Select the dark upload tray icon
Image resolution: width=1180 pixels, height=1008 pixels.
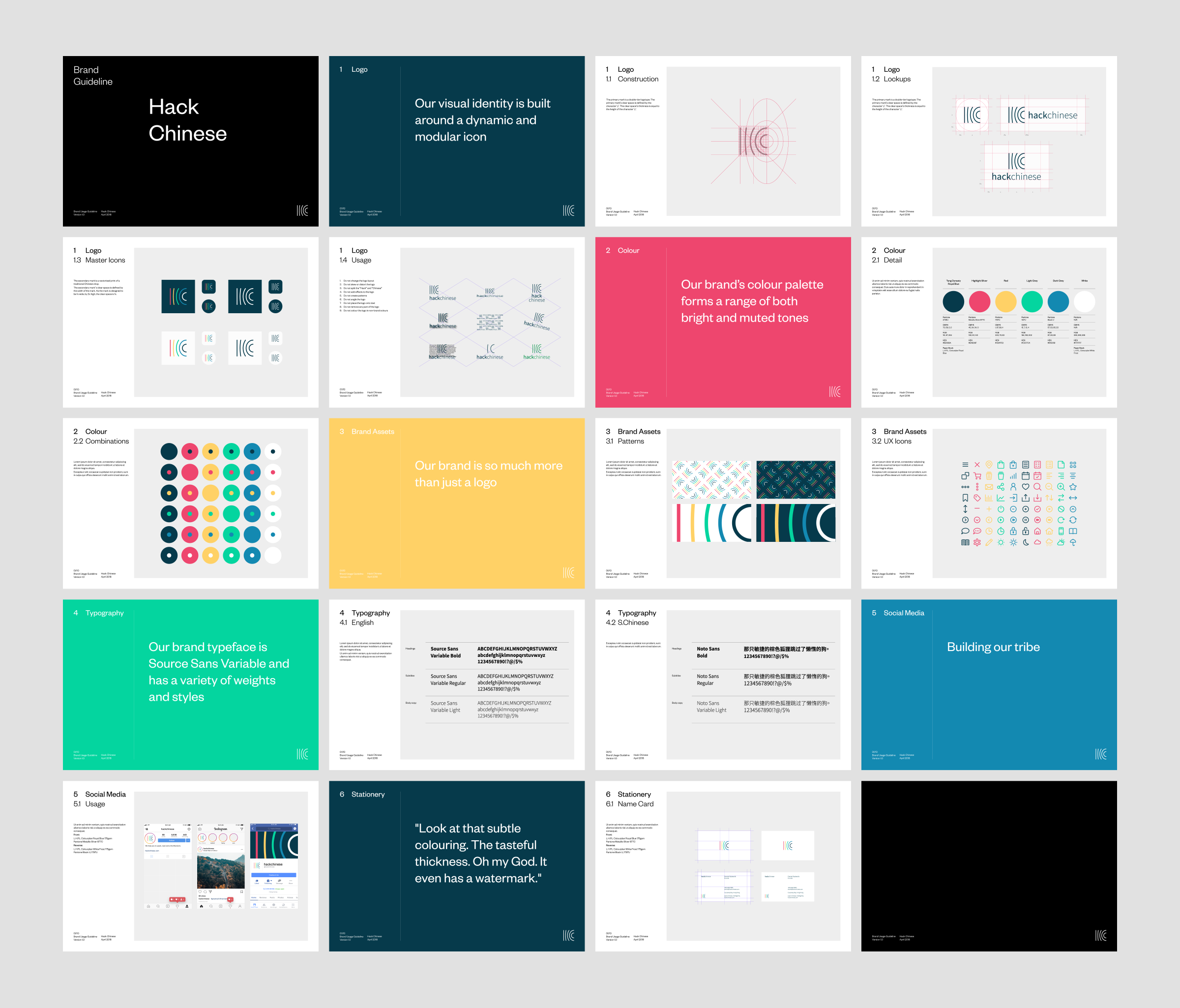(x=1026, y=498)
